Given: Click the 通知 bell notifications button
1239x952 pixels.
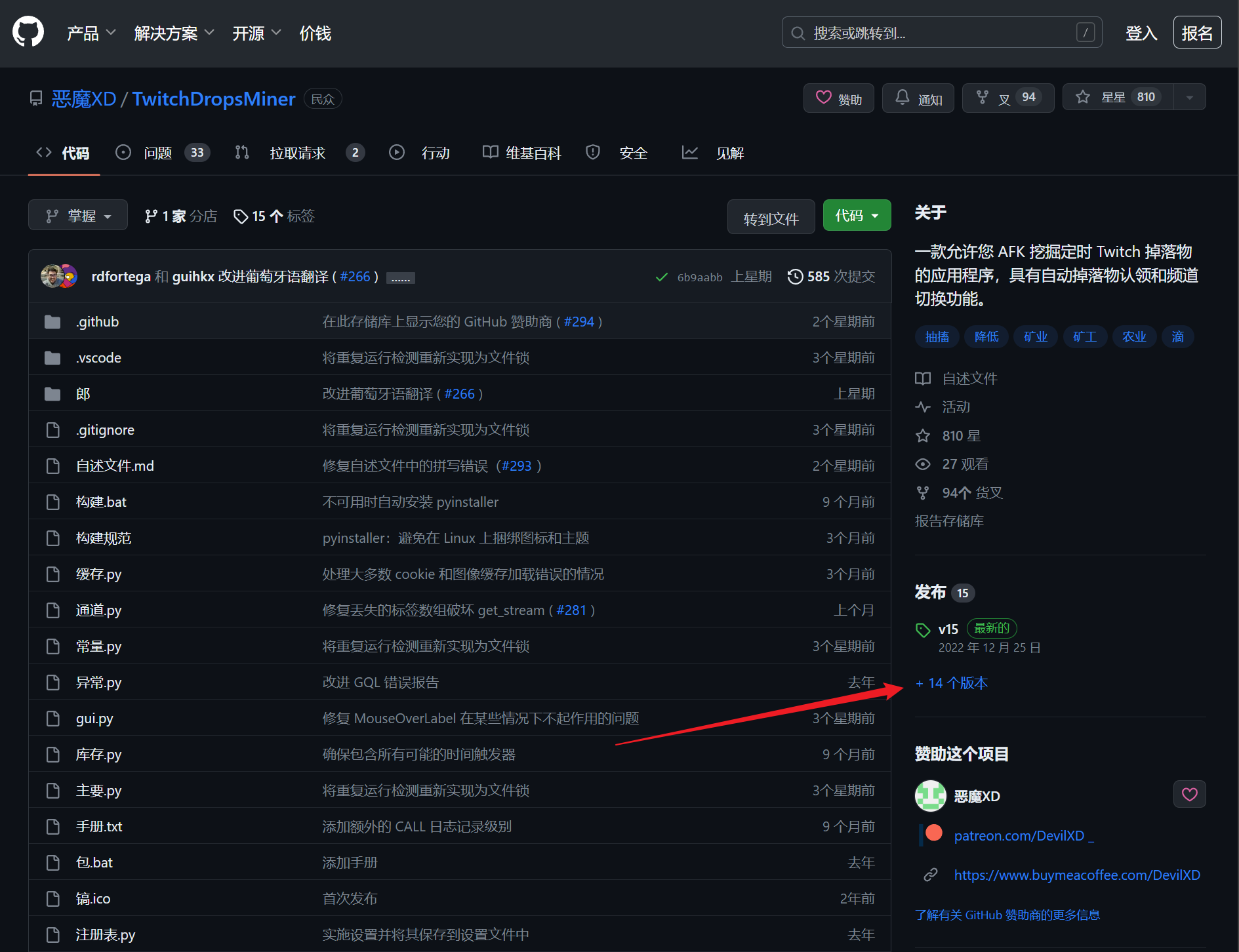Looking at the screenshot, I should (x=918, y=98).
